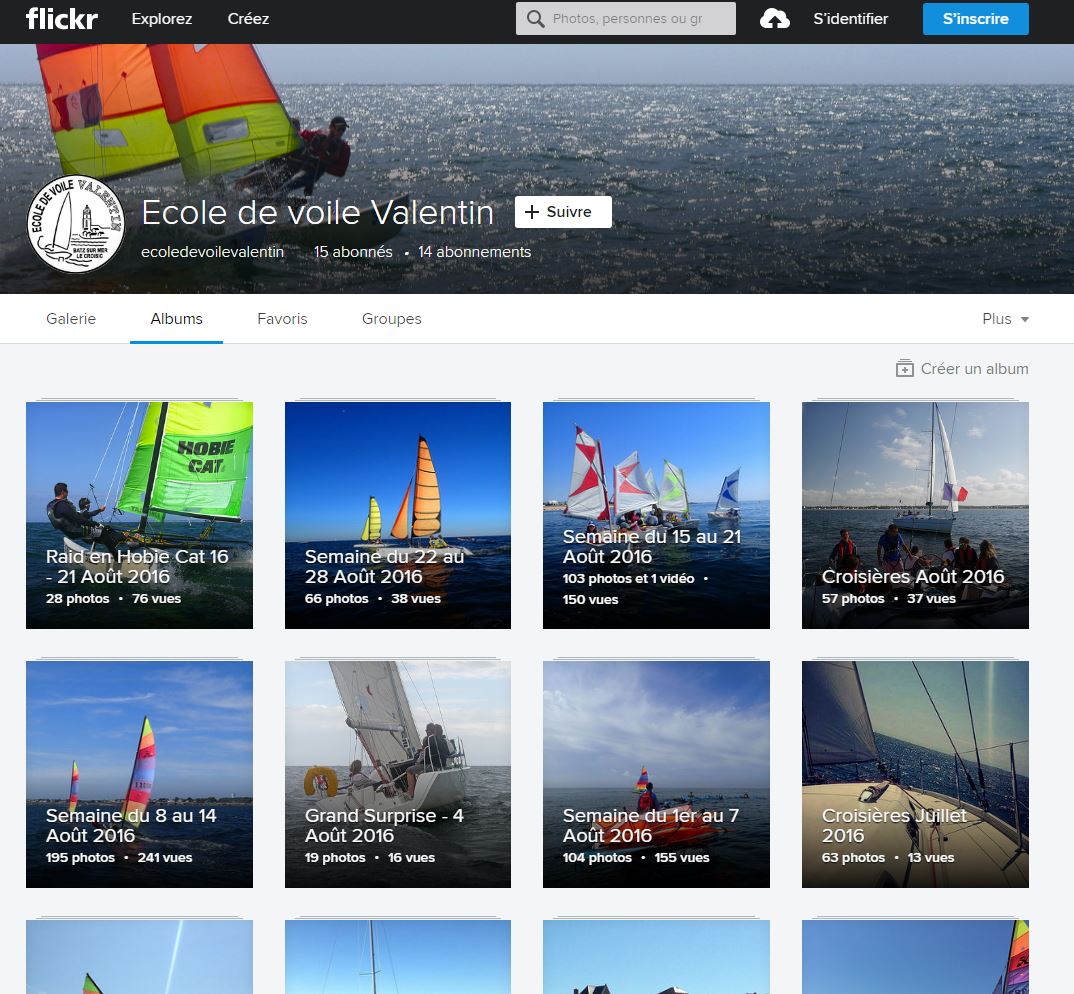This screenshot has width=1074, height=994.
Task: Click '57 photos' on Croisières Août album
Action: pyautogui.click(x=853, y=599)
